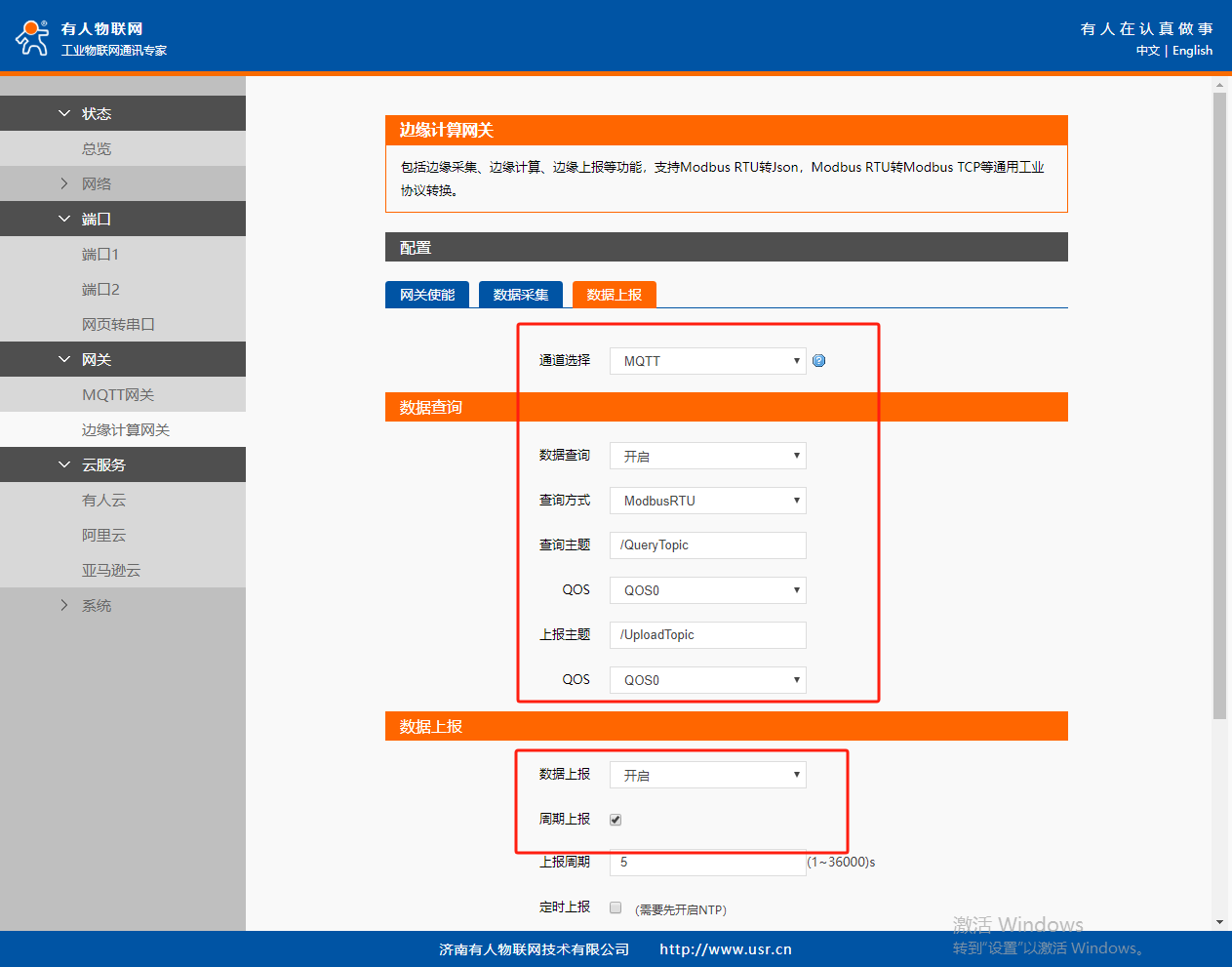Screen dimensions: 1232x967
Task: Switch to the 网关使能 tab
Action: click(427, 295)
